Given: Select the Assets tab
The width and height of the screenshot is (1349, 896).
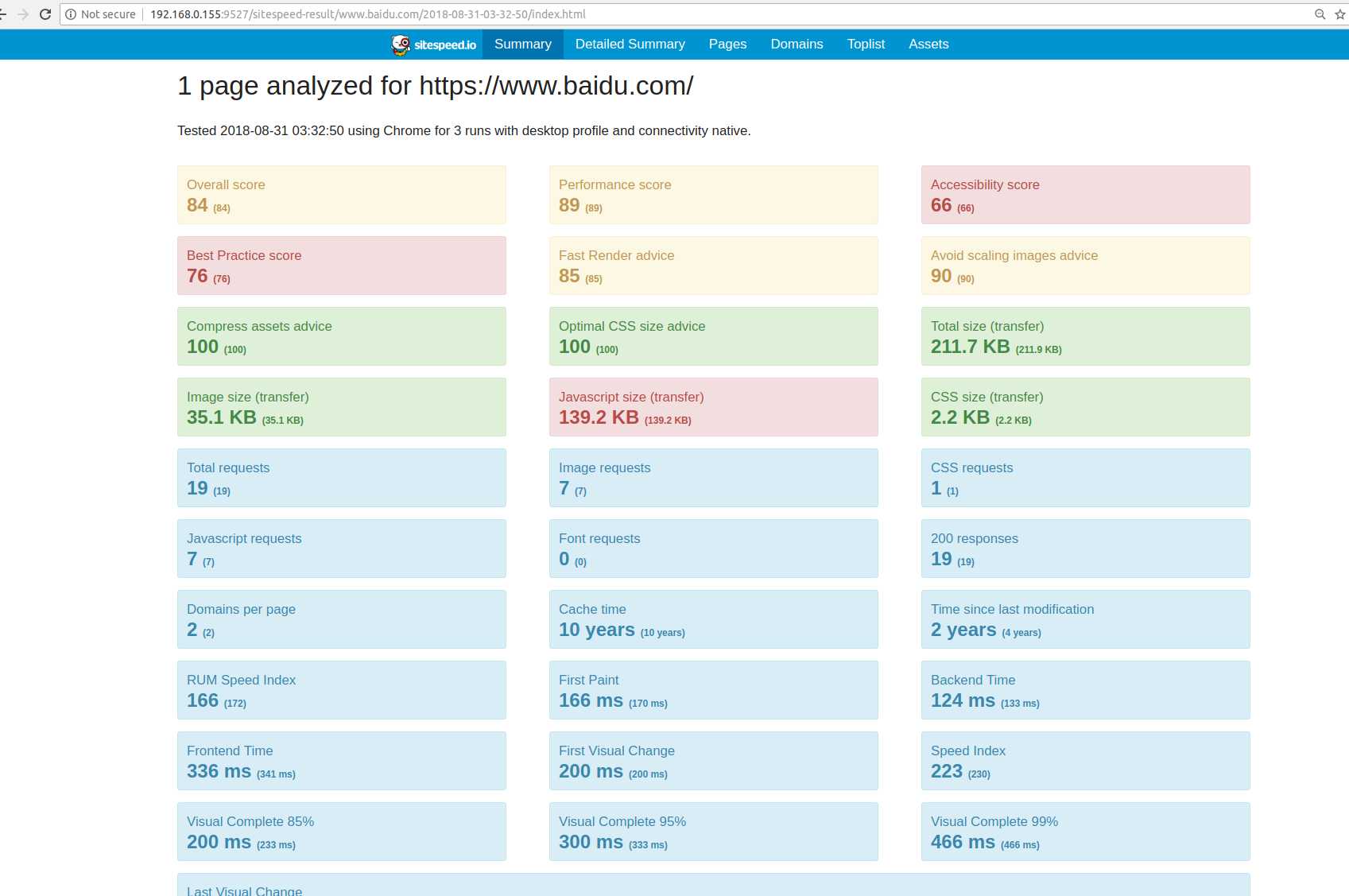Looking at the screenshot, I should coord(929,45).
